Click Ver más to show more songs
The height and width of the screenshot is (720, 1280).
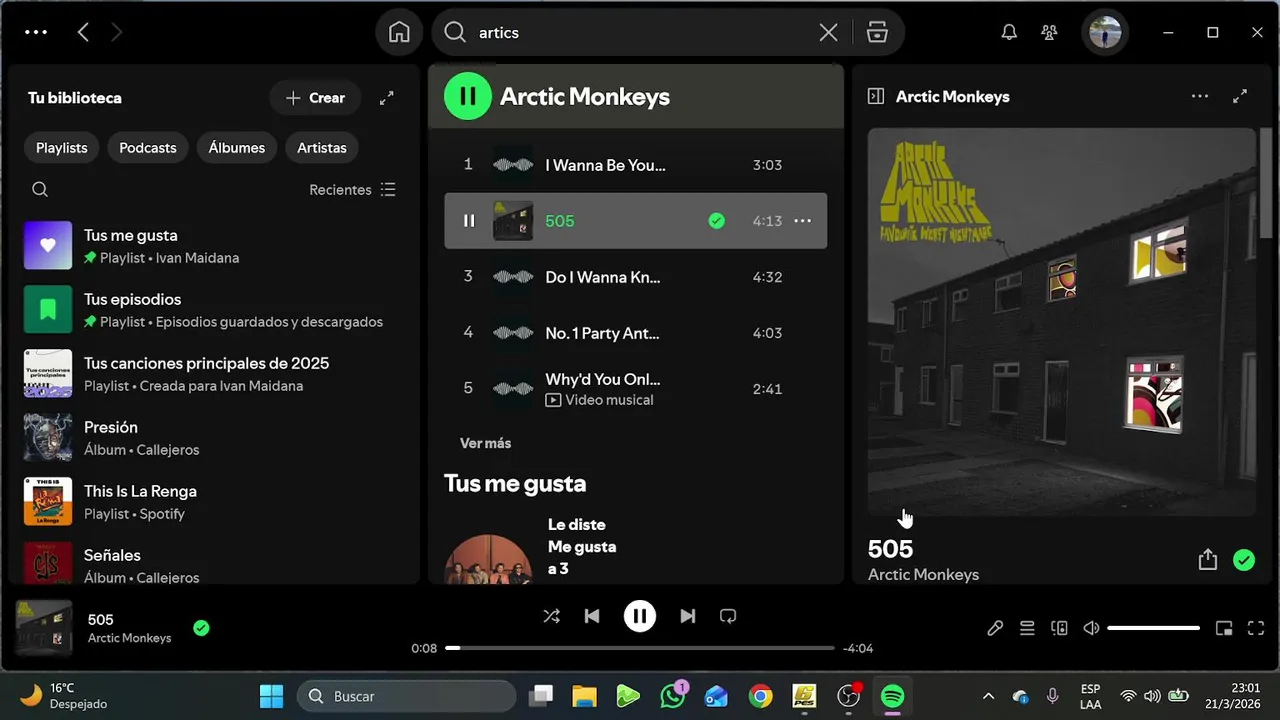pos(485,443)
